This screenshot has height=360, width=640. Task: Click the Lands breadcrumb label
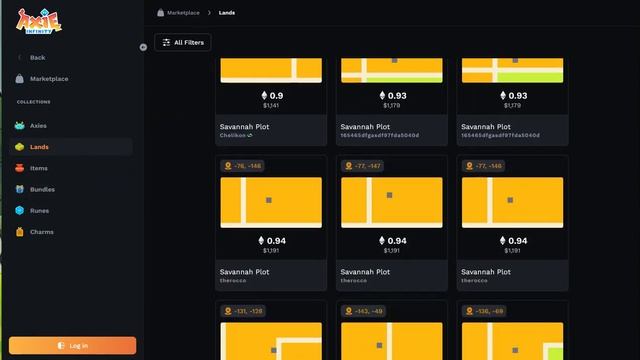coord(227,13)
